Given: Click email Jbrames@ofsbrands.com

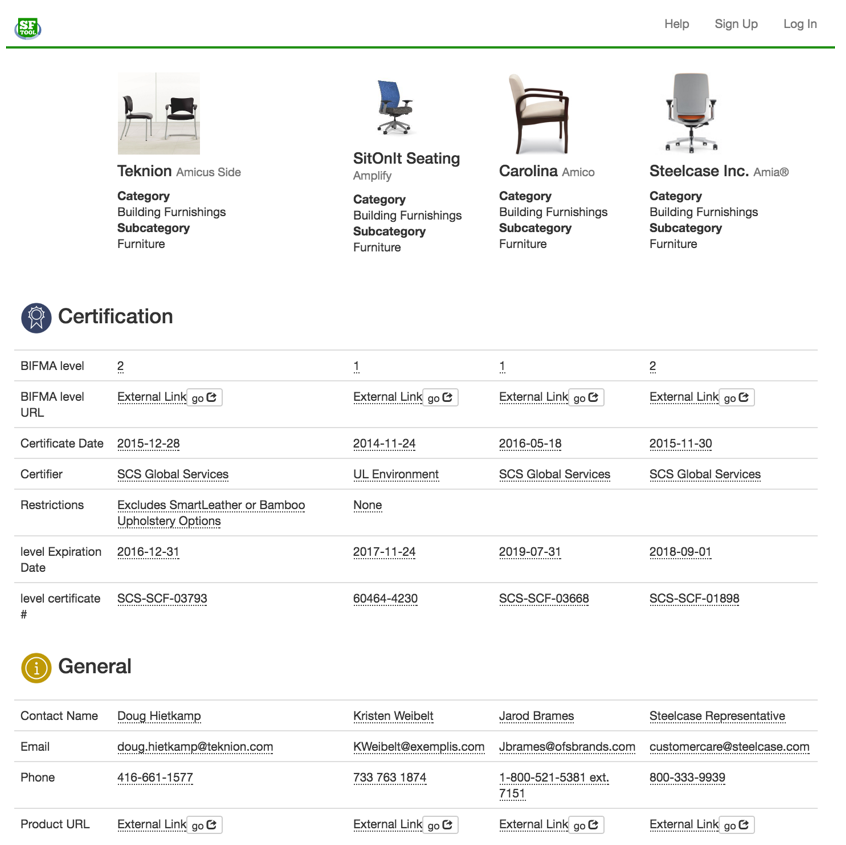Looking at the screenshot, I should [567, 747].
